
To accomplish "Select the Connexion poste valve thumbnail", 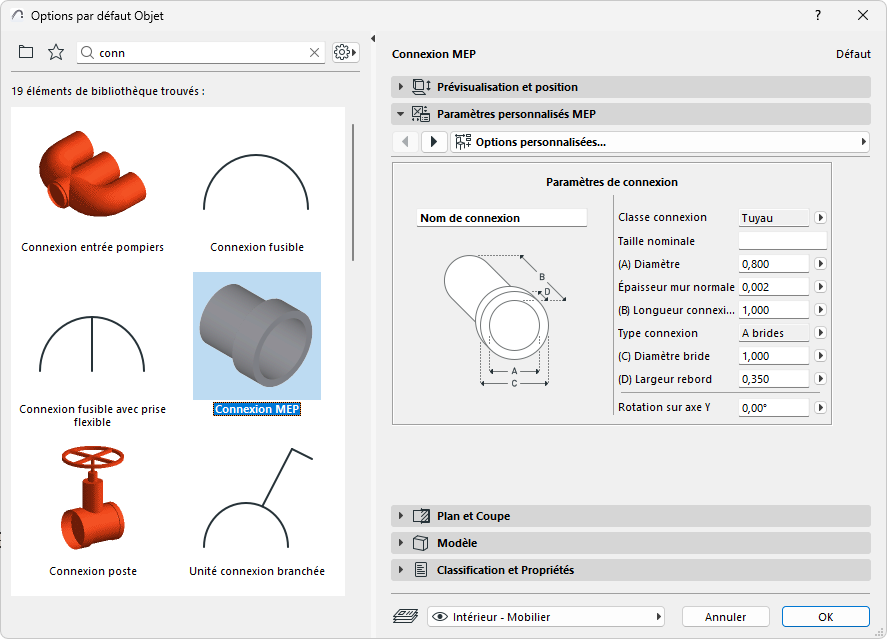I will pos(92,500).
